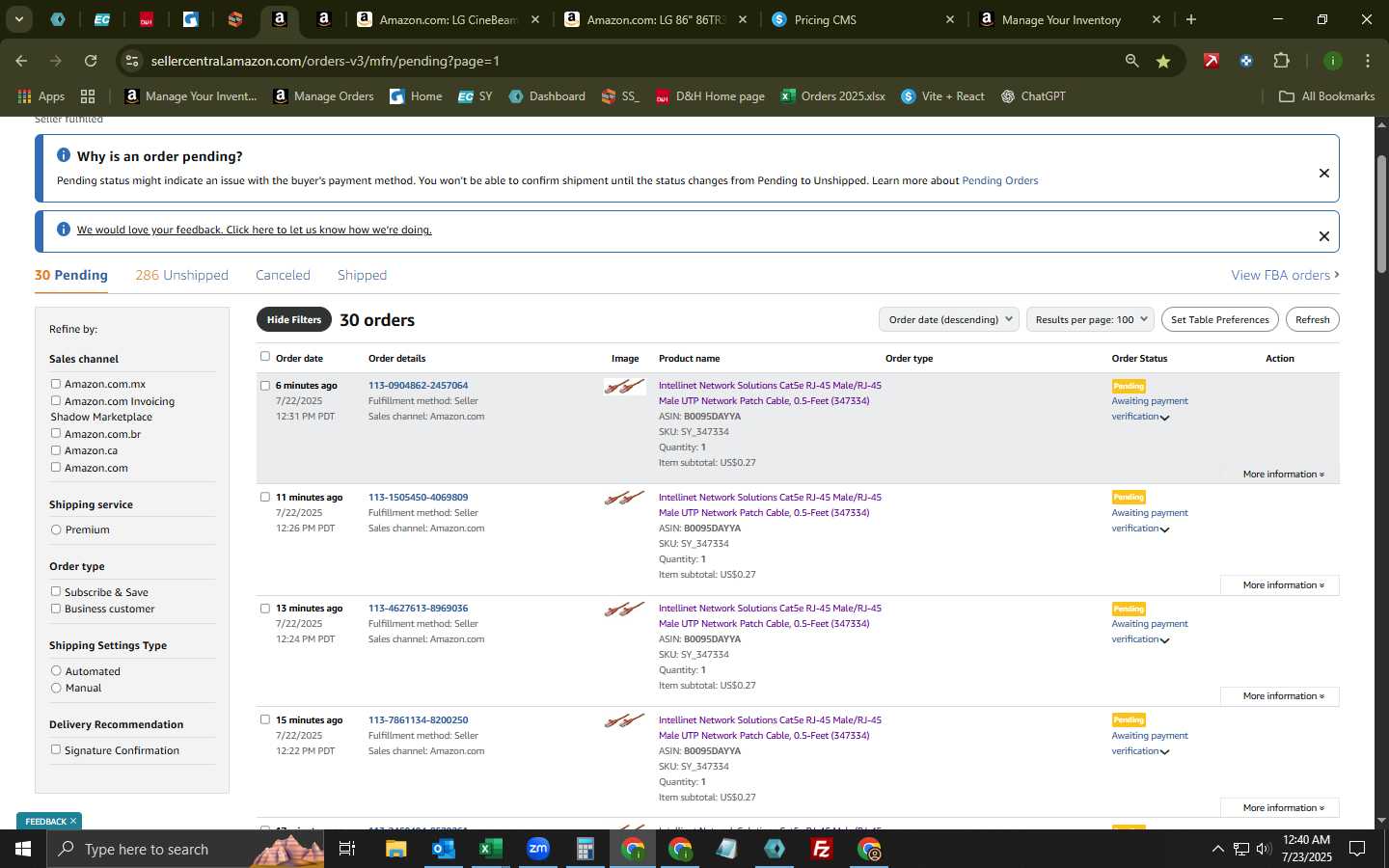1389x868 pixels.
Task: Open the Pending Orders help link
Action: [x=1000, y=180]
